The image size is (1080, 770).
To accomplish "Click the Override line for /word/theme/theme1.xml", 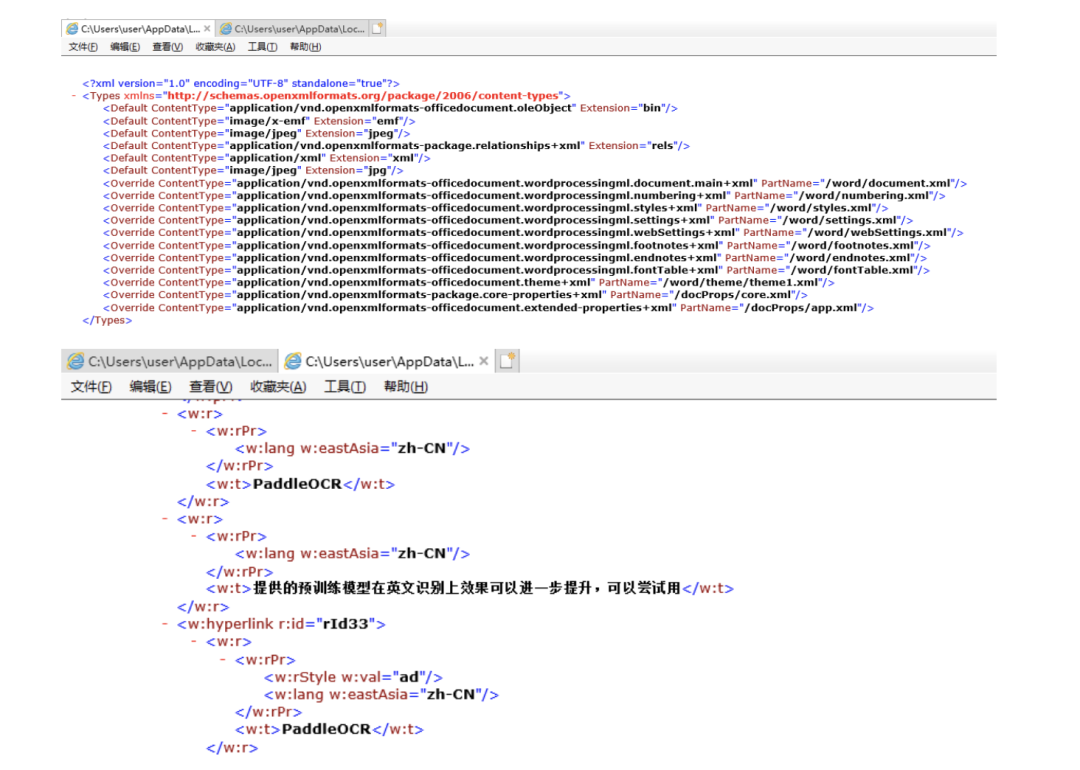I will click(469, 283).
